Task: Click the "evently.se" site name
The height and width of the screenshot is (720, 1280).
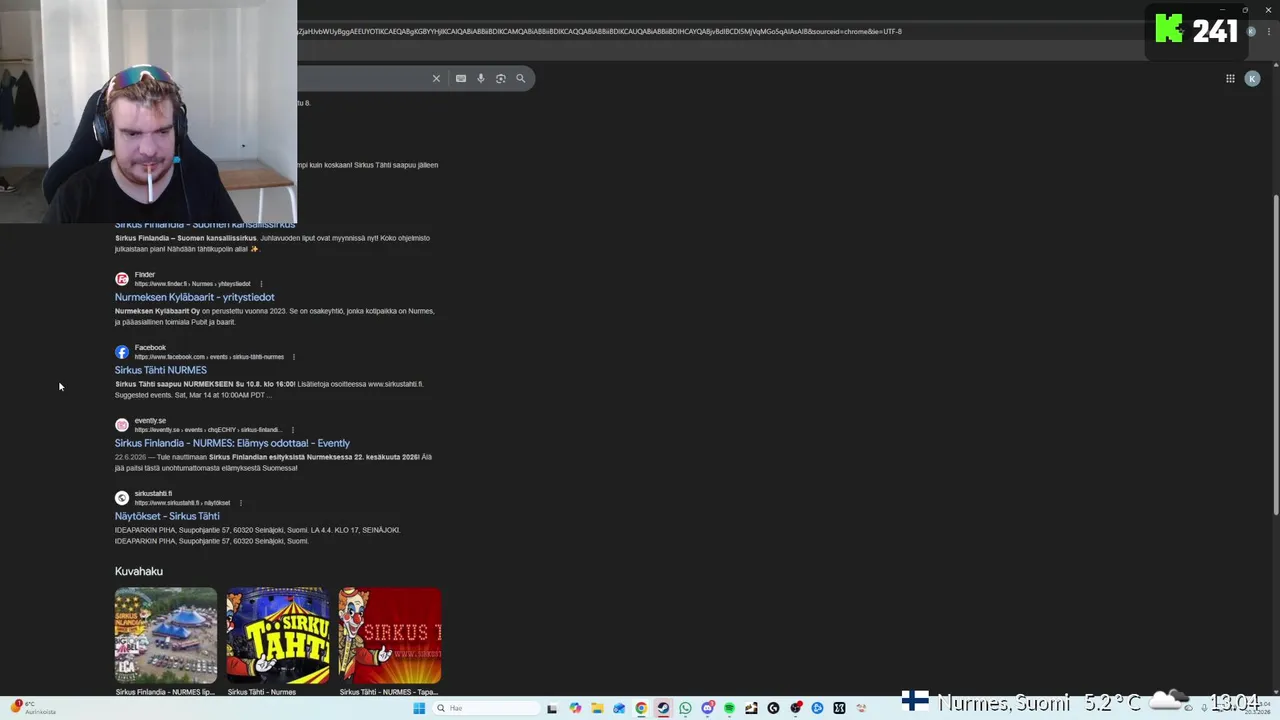Action: tap(151, 421)
